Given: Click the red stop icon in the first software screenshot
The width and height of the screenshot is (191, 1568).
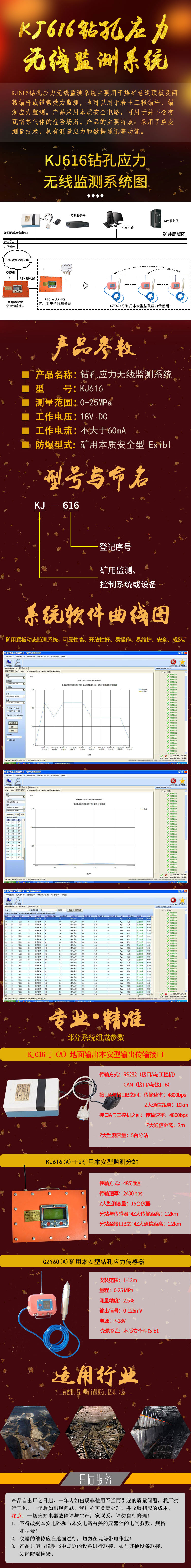Looking at the screenshot, I should click(x=173, y=662).
